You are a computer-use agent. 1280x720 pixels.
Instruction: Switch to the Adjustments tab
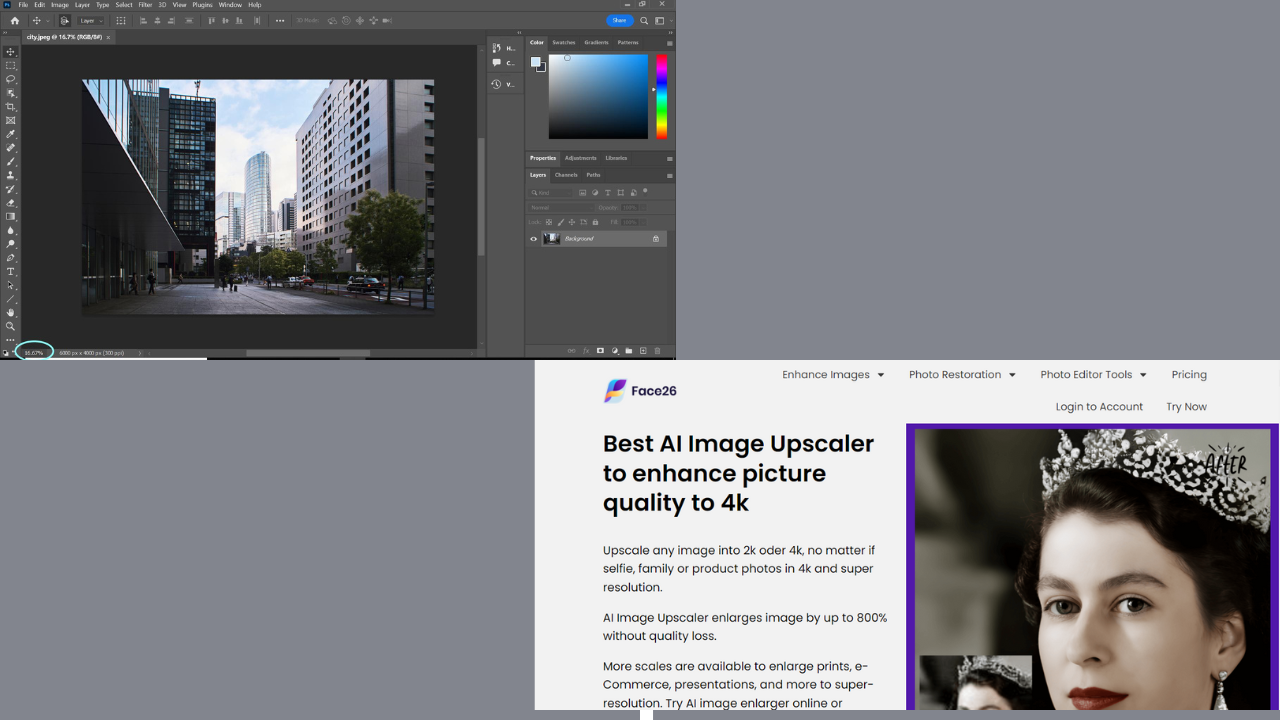(x=580, y=158)
